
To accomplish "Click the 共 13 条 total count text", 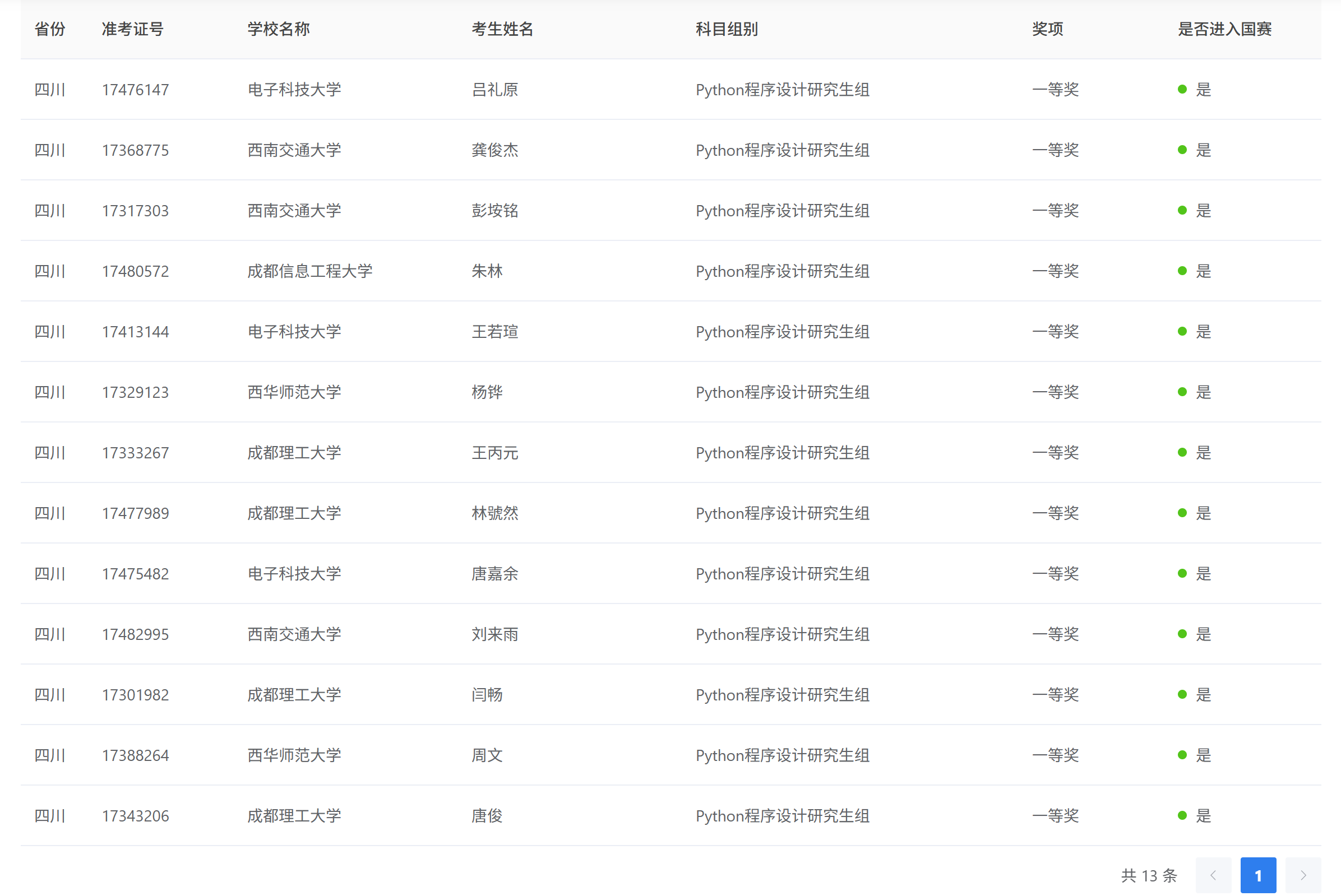I will pyautogui.click(x=1148, y=875).
